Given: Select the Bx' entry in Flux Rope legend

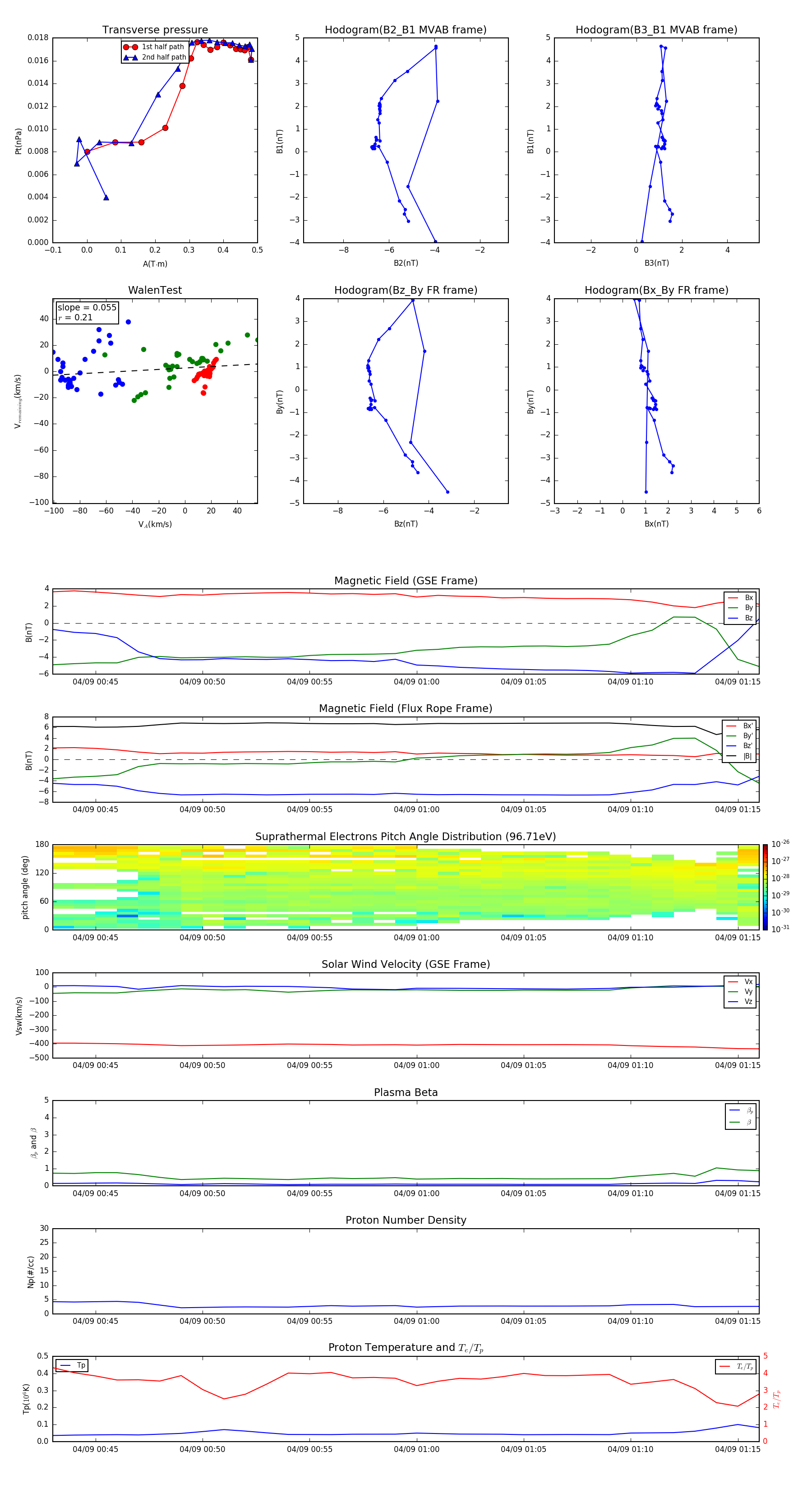Looking at the screenshot, I should [739, 726].
